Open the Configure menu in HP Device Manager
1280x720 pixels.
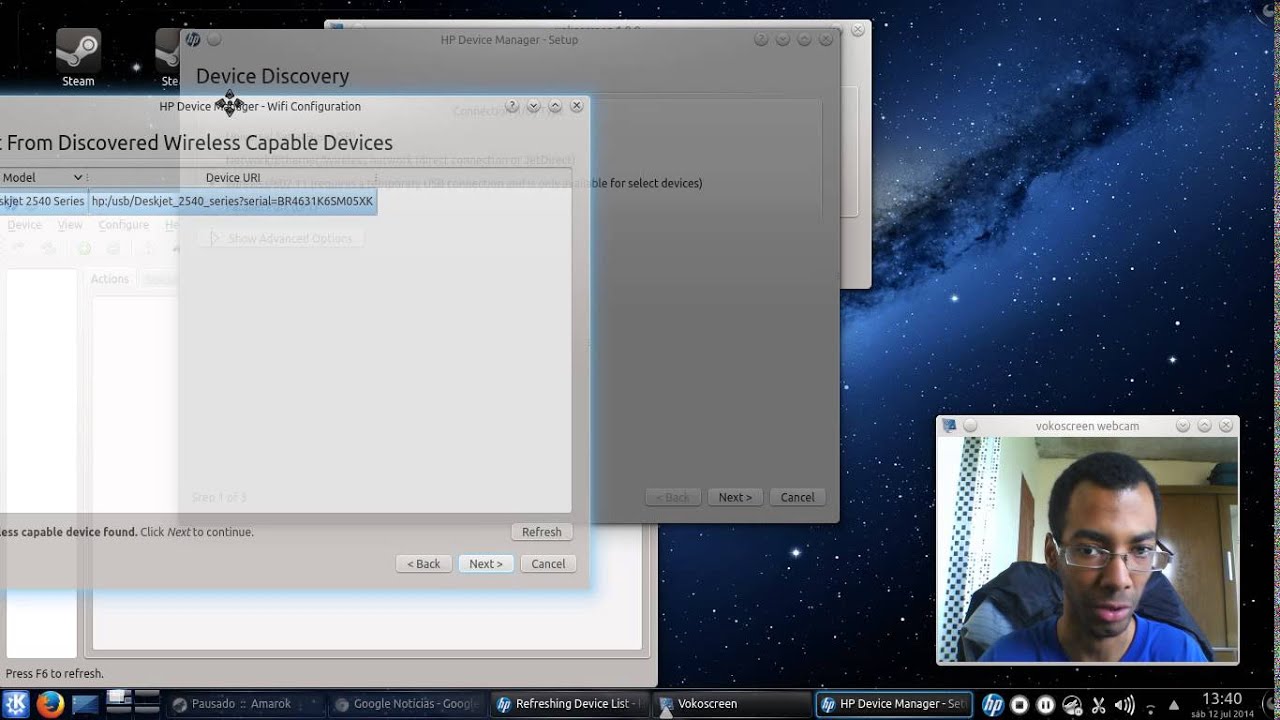point(123,225)
